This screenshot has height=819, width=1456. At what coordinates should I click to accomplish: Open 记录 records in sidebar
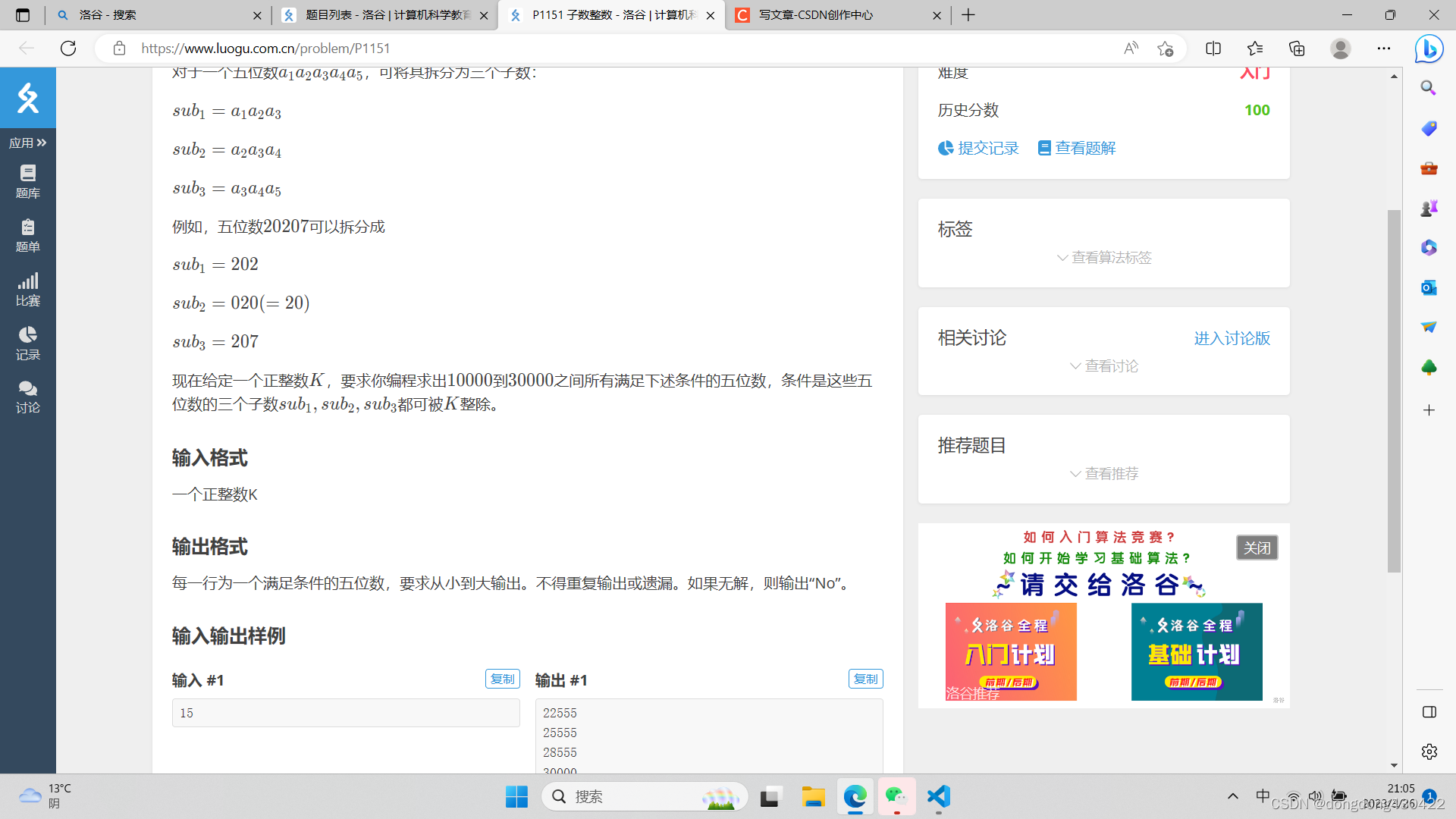coord(28,344)
